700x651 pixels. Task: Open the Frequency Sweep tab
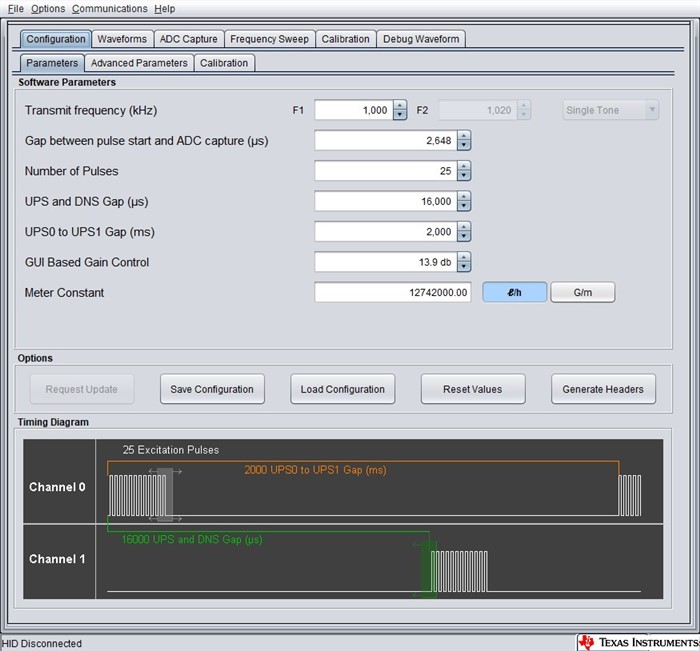[x=269, y=39]
